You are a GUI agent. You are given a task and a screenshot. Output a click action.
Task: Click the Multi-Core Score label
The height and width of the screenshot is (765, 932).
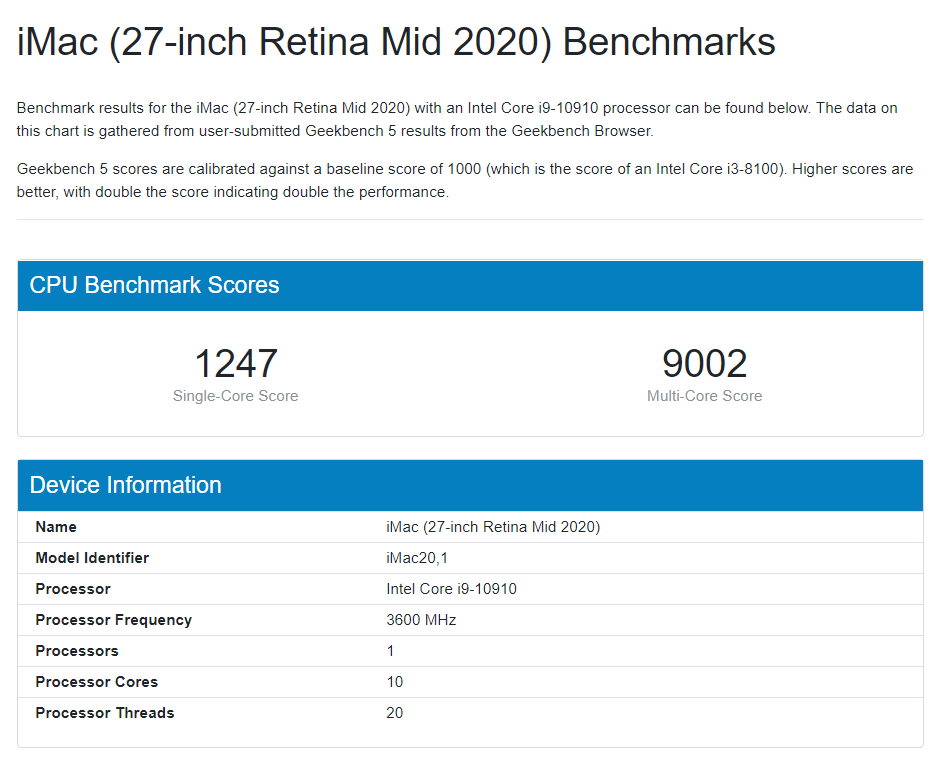click(x=704, y=396)
